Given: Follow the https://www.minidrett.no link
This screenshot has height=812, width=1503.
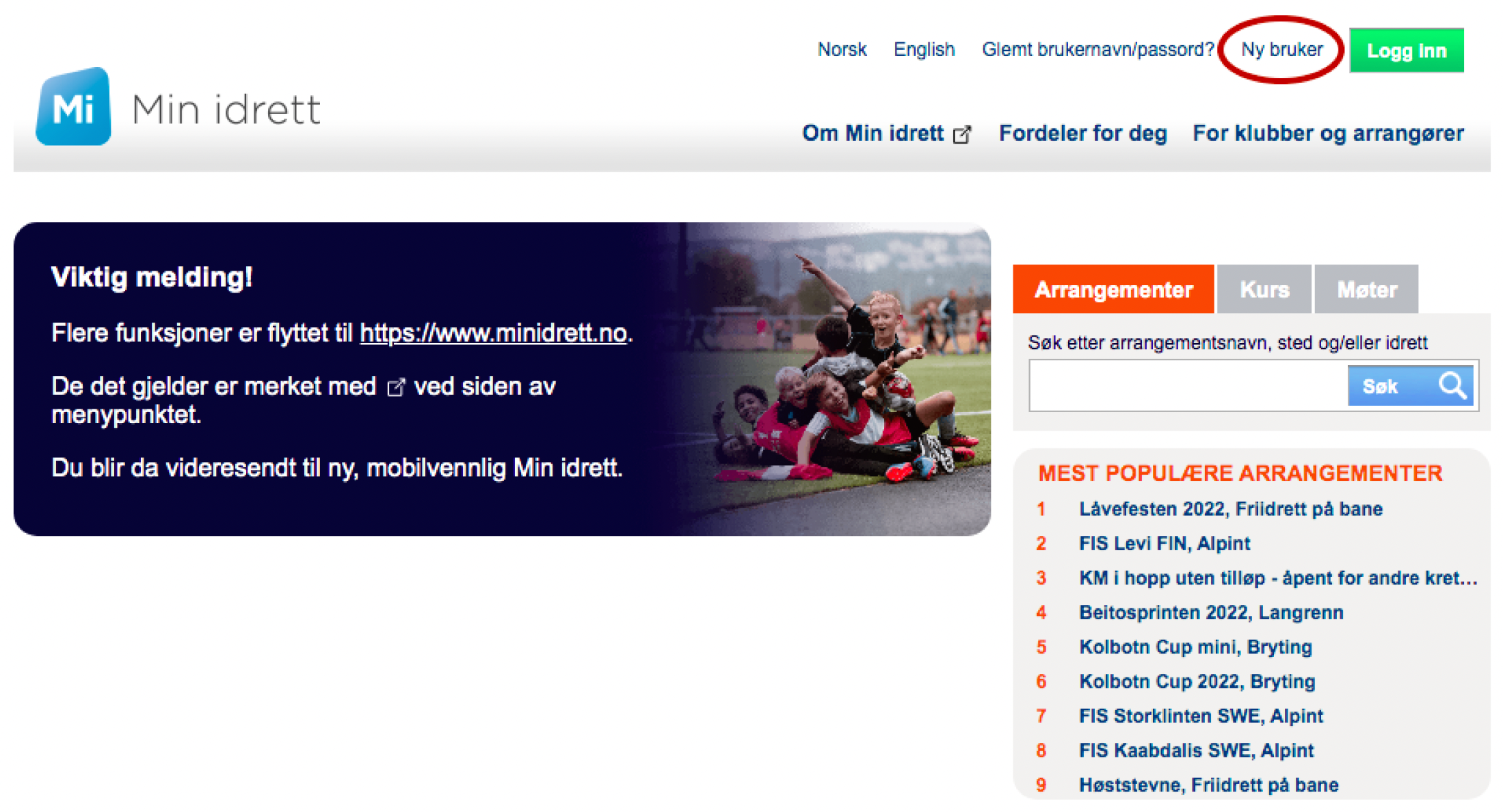Looking at the screenshot, I should [493, 333].
